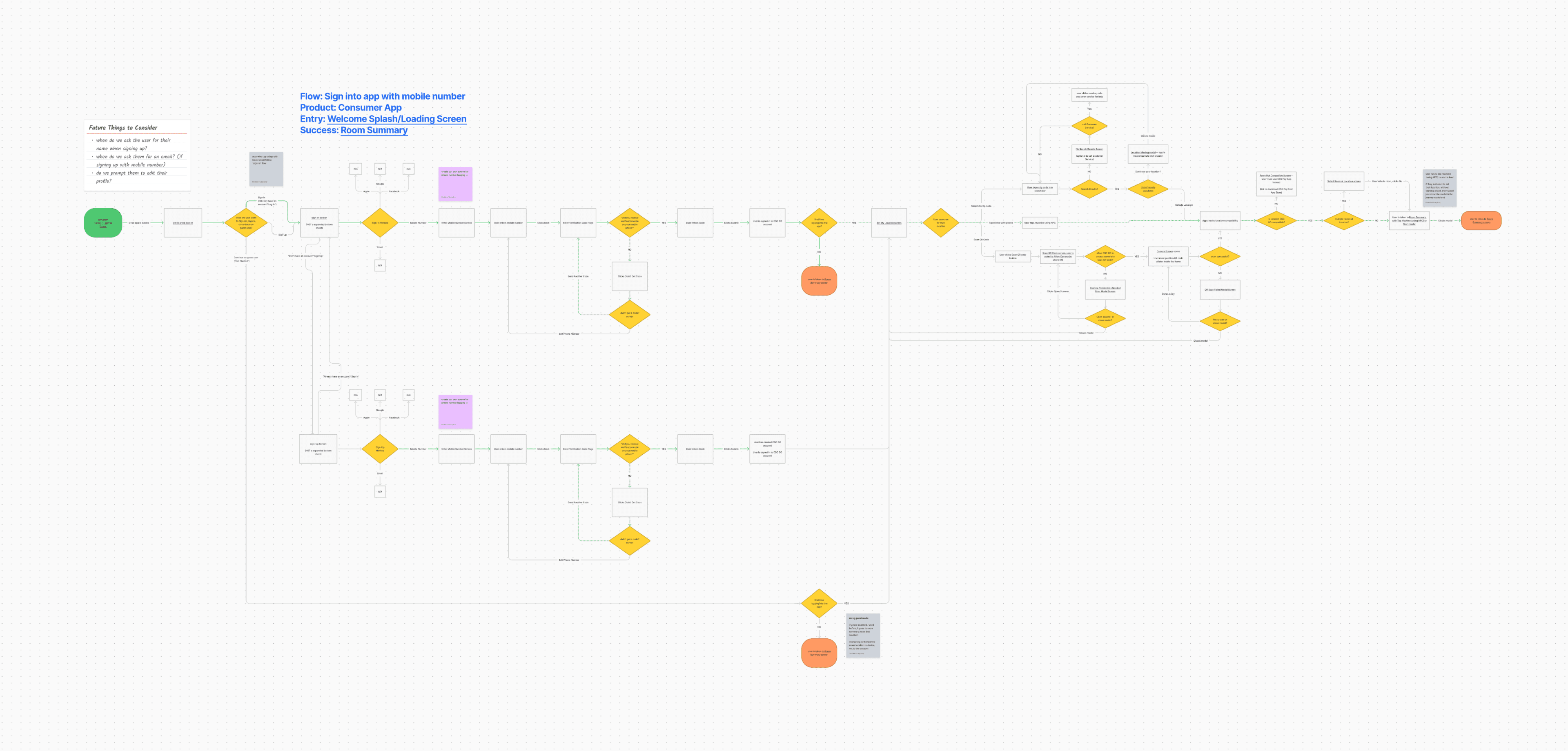Viewport: 1568px width, 751px height.
Task: Select the 'Room Not Compatible Screen' box
Action: pyautogui.click(x=1276, y=184)
